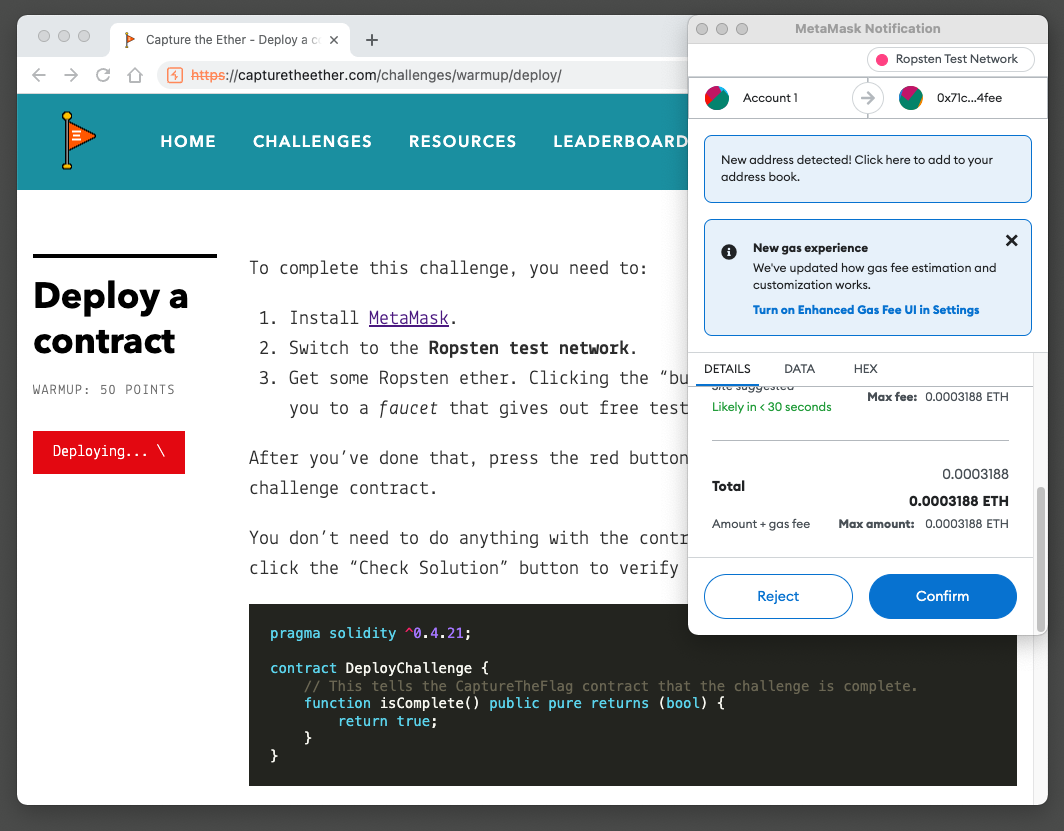
Task: Click the Account 1 label
Action: click(770, 98)
